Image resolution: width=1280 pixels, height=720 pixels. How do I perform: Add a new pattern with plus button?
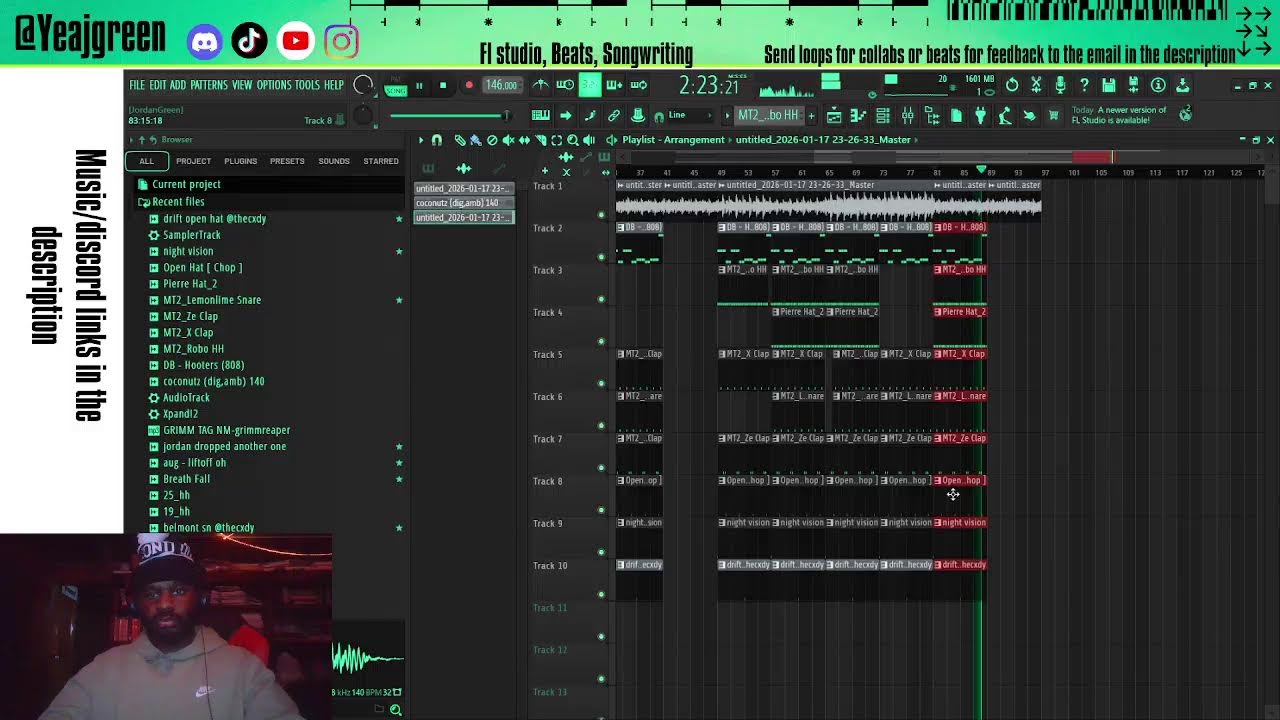coord(811,116)
